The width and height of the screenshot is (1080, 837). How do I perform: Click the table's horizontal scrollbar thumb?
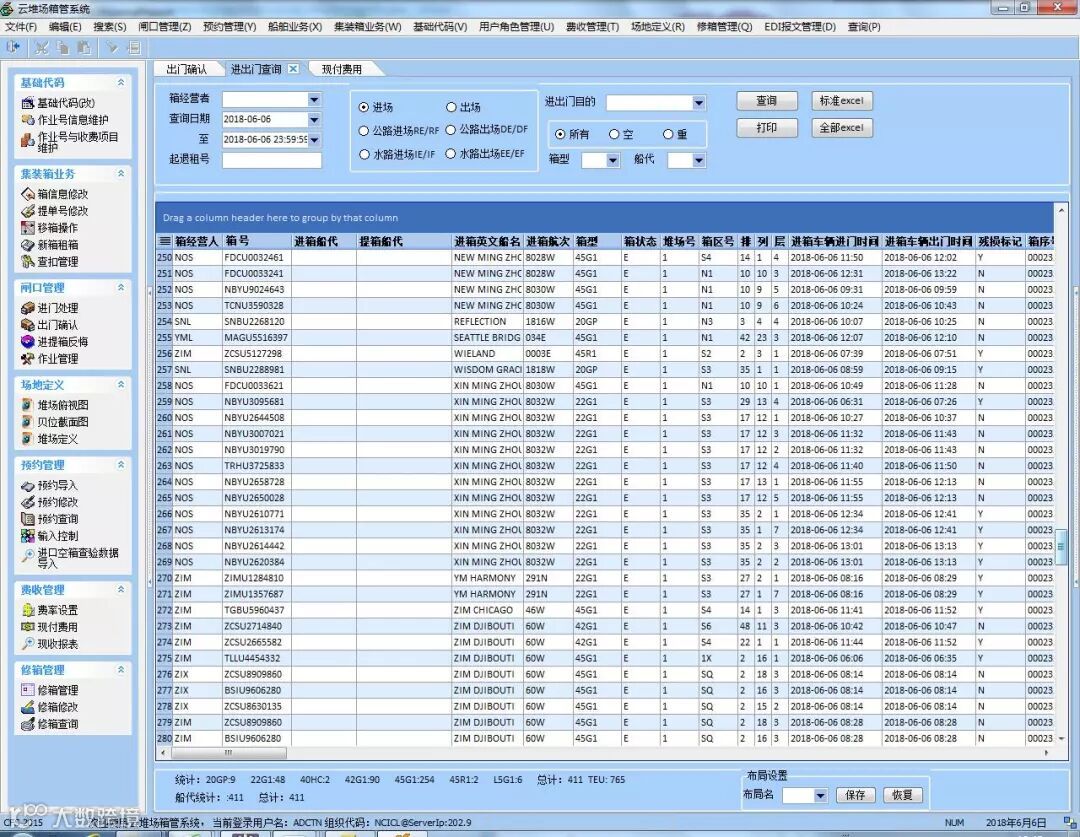pos(228,752)
